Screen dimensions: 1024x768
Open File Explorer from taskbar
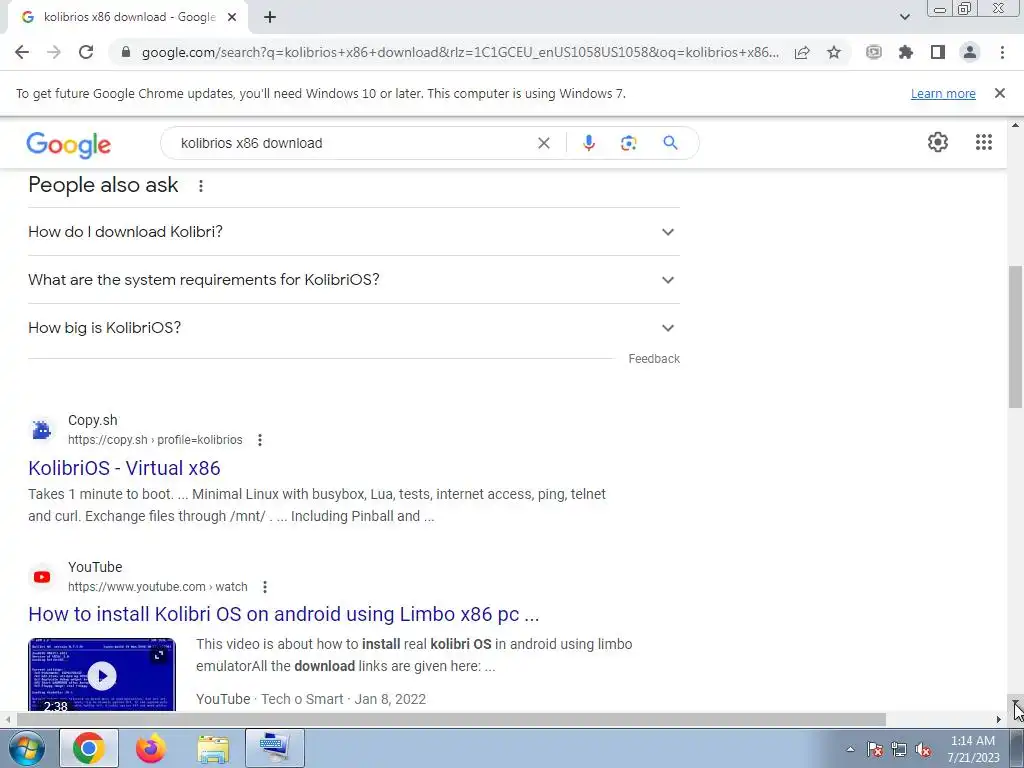tap(213, 748)
